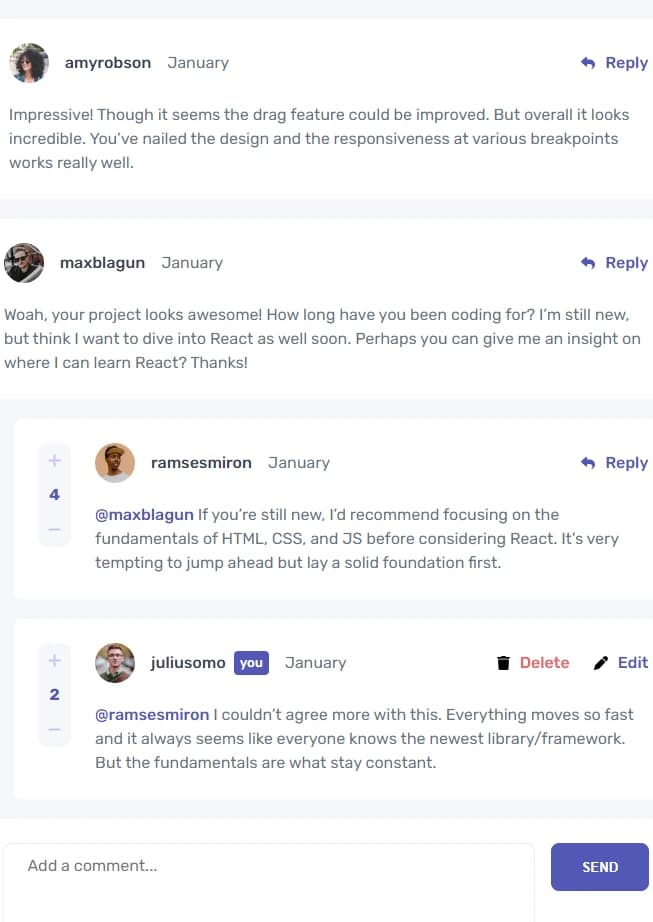Focus the Add a comment text field

(268, 880)
